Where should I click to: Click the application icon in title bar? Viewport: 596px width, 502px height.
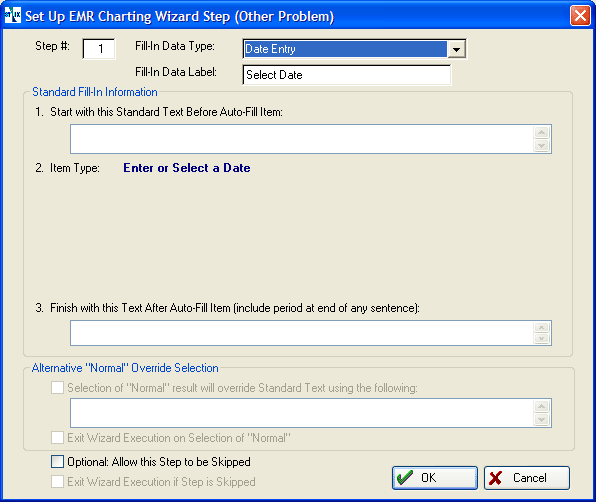(x=13, y=15)
